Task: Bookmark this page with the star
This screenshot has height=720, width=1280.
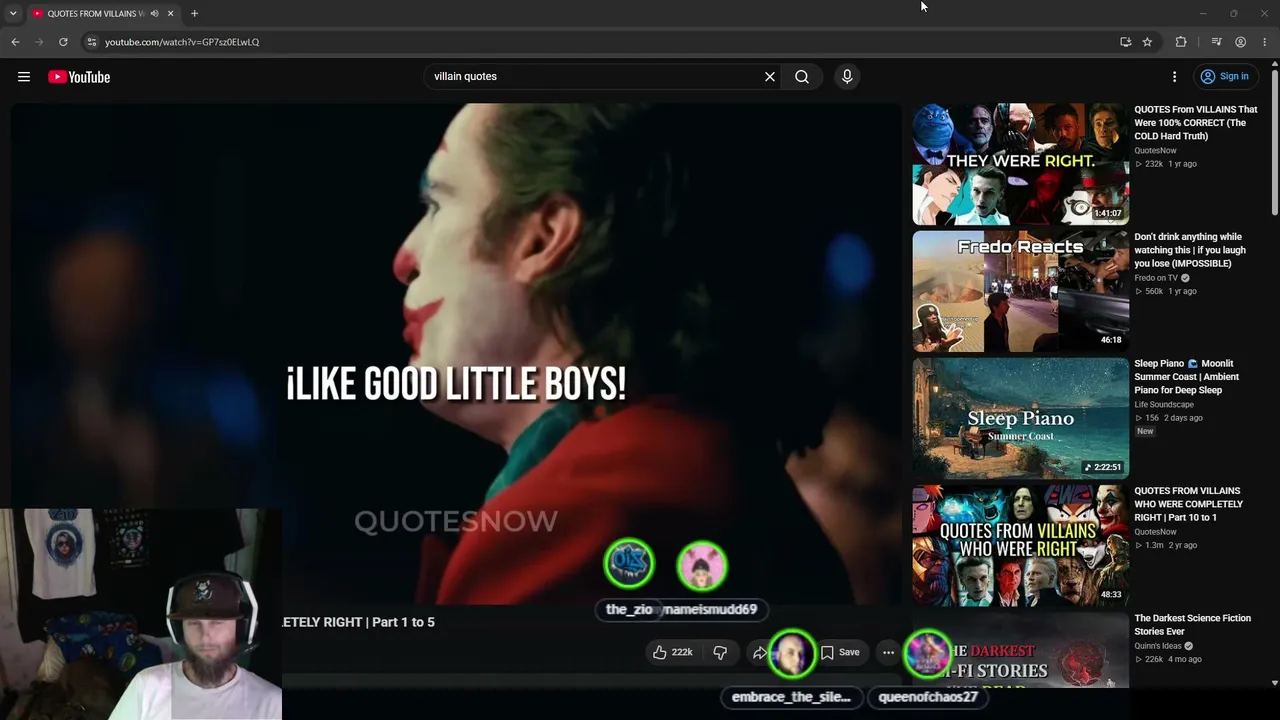Action: [x=1147, y=42]
